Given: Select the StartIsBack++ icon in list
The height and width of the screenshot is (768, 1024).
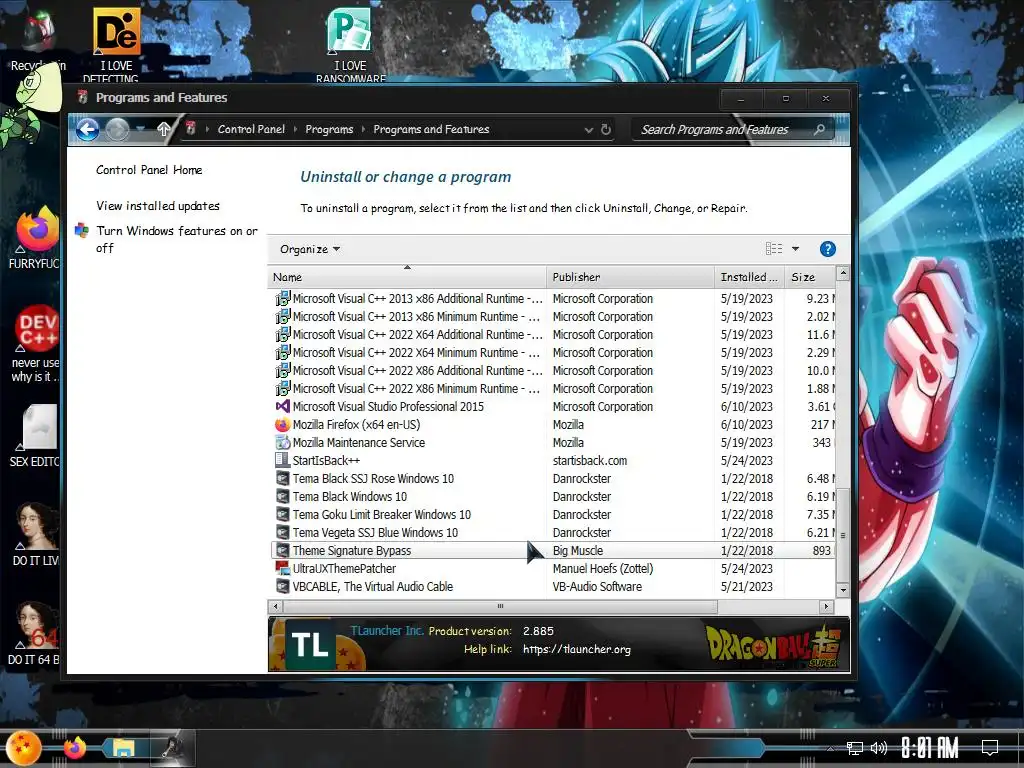Looking at the screenshot, I should [282, 460].
